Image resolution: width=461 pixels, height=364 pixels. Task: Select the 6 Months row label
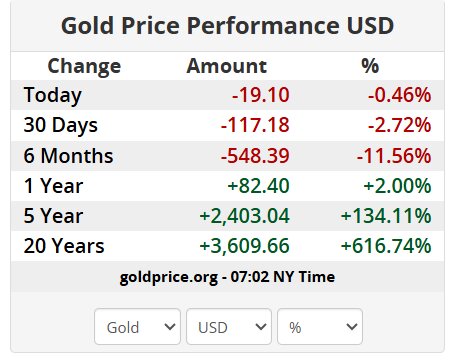pos(68,156)
